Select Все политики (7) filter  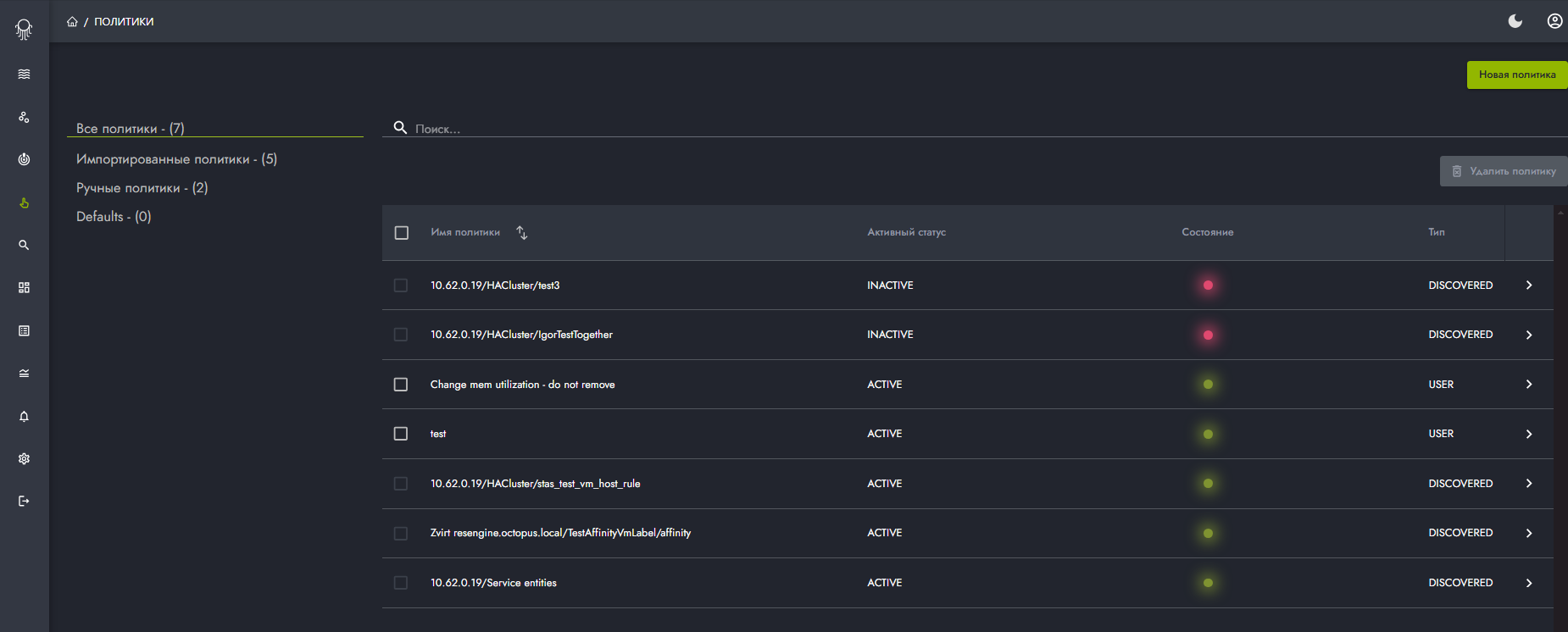pos(131,129)
